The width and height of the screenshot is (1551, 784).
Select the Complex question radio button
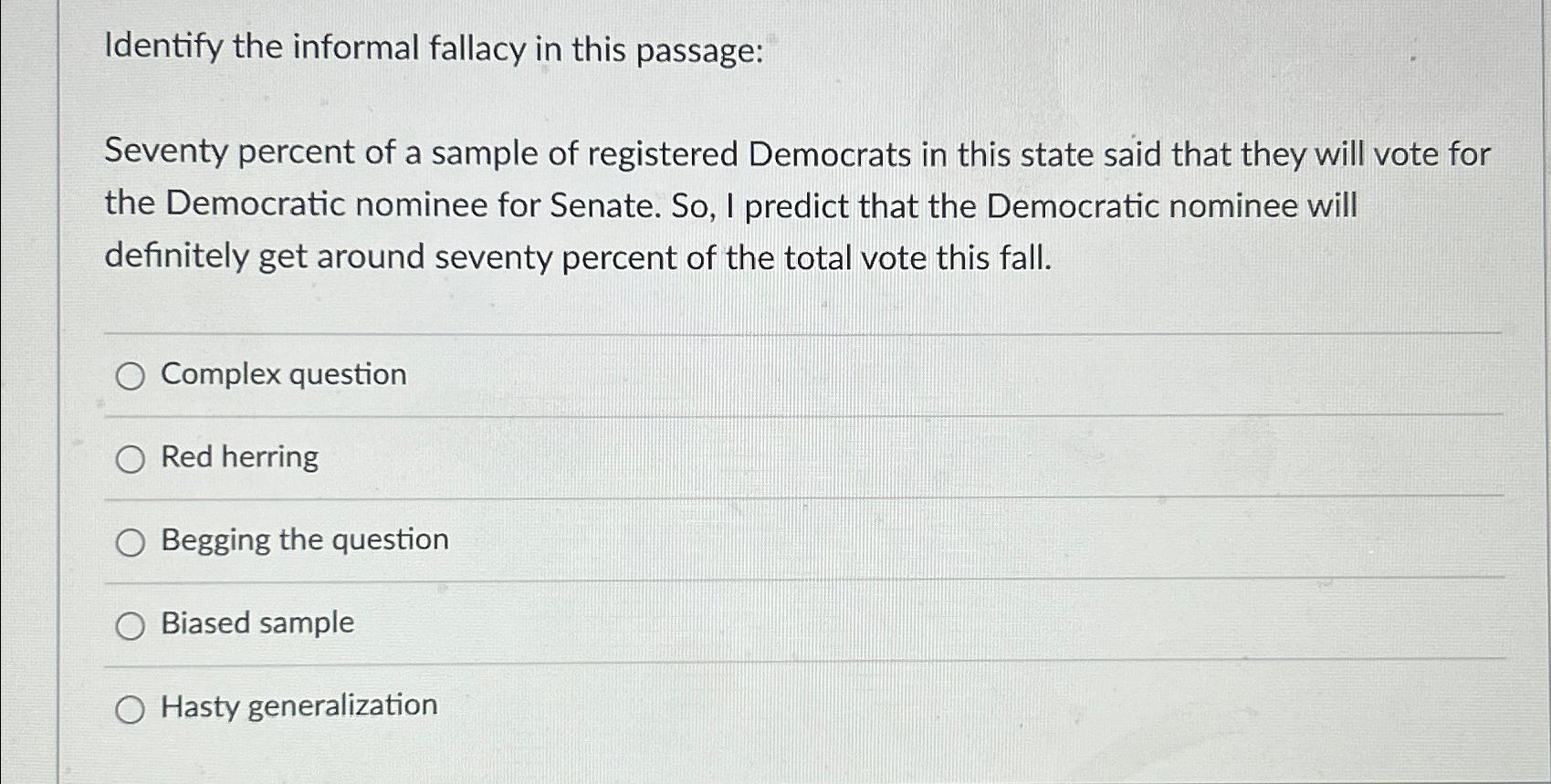pos(131,375)
